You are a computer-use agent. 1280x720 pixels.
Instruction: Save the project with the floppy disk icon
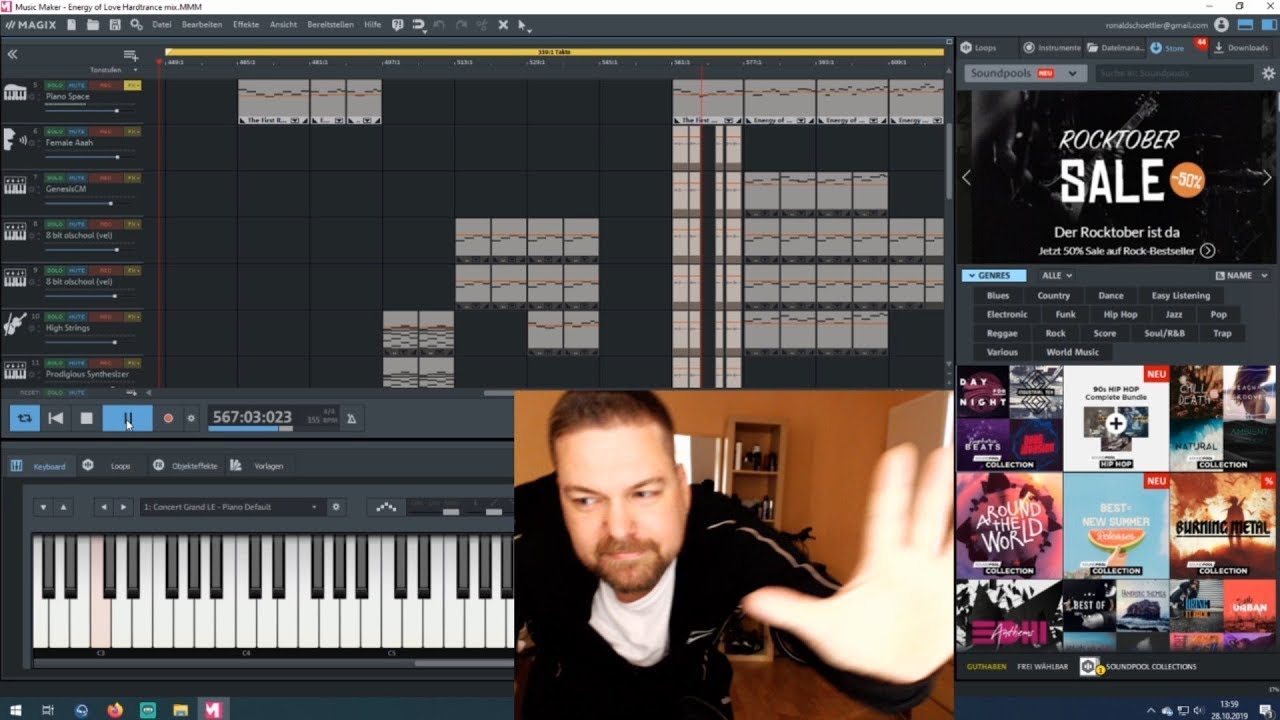115,24
